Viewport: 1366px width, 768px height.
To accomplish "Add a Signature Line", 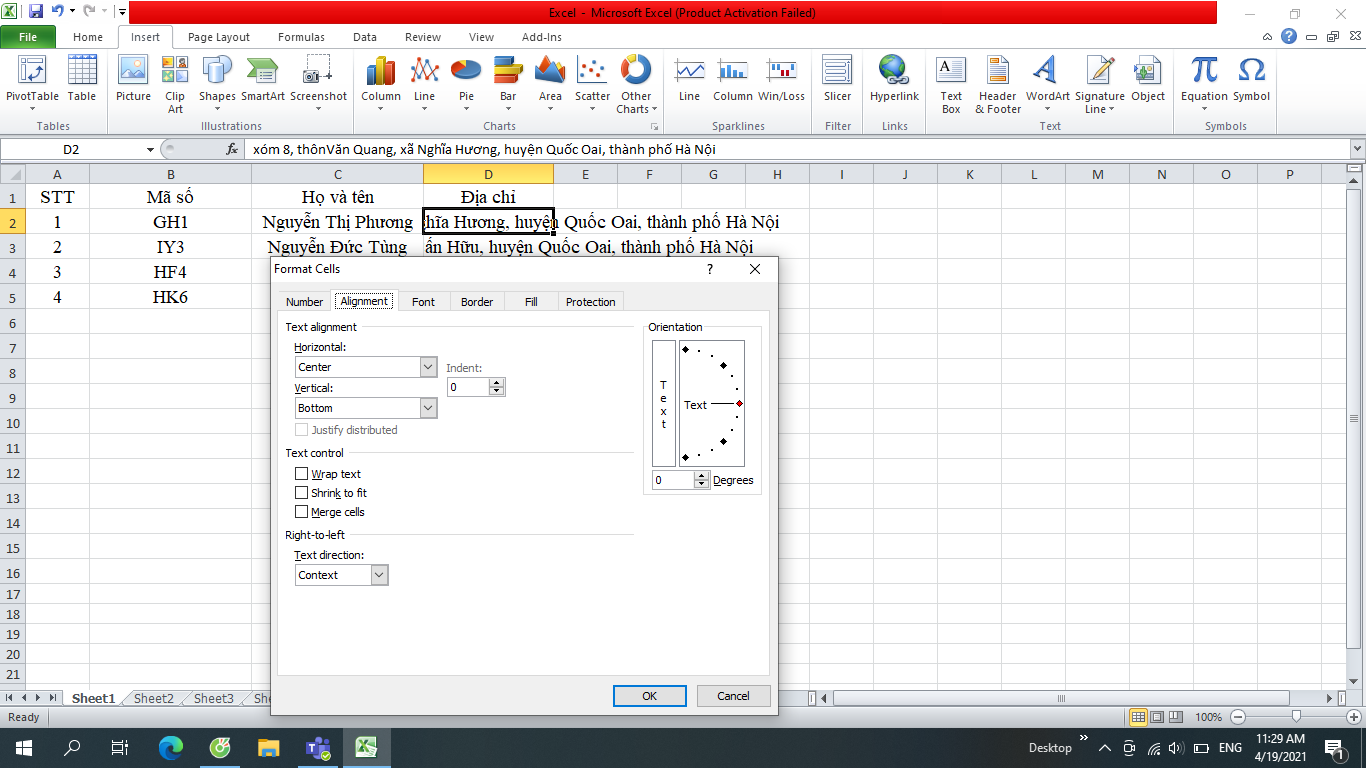I will [x=1100, y=85].
